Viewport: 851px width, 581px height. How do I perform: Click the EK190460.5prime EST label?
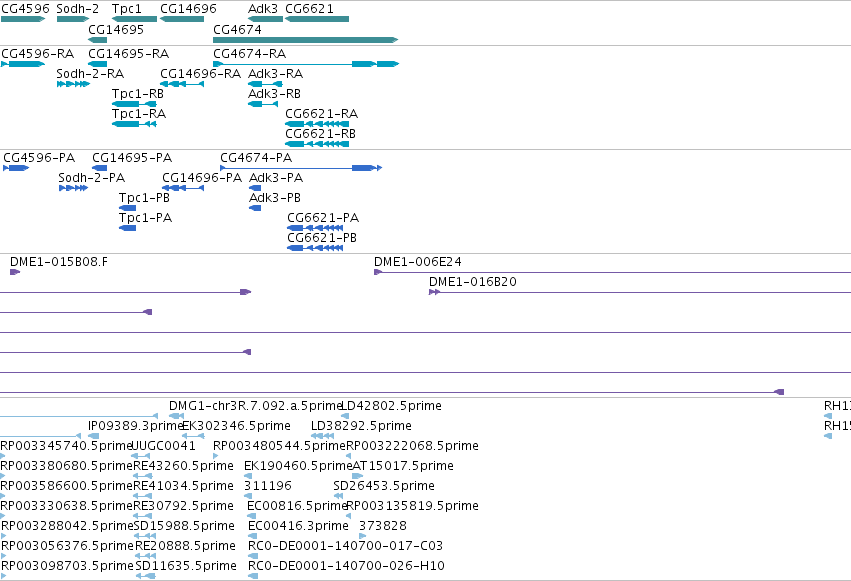coord(298,466)
